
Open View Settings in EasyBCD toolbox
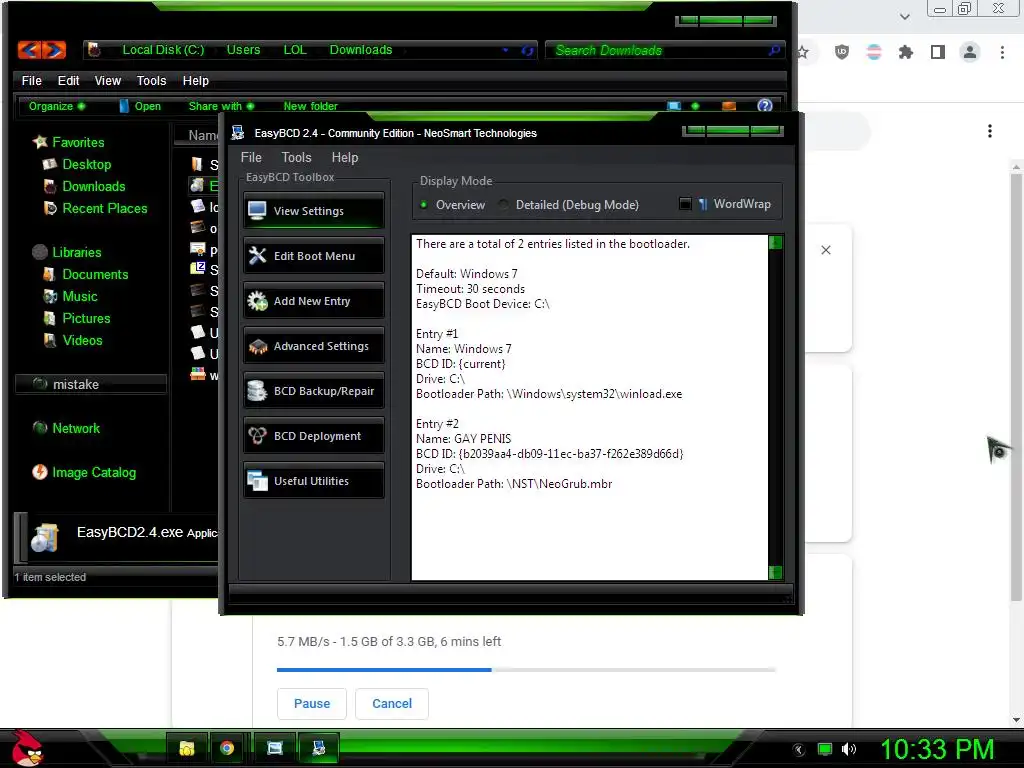point(313,210)
